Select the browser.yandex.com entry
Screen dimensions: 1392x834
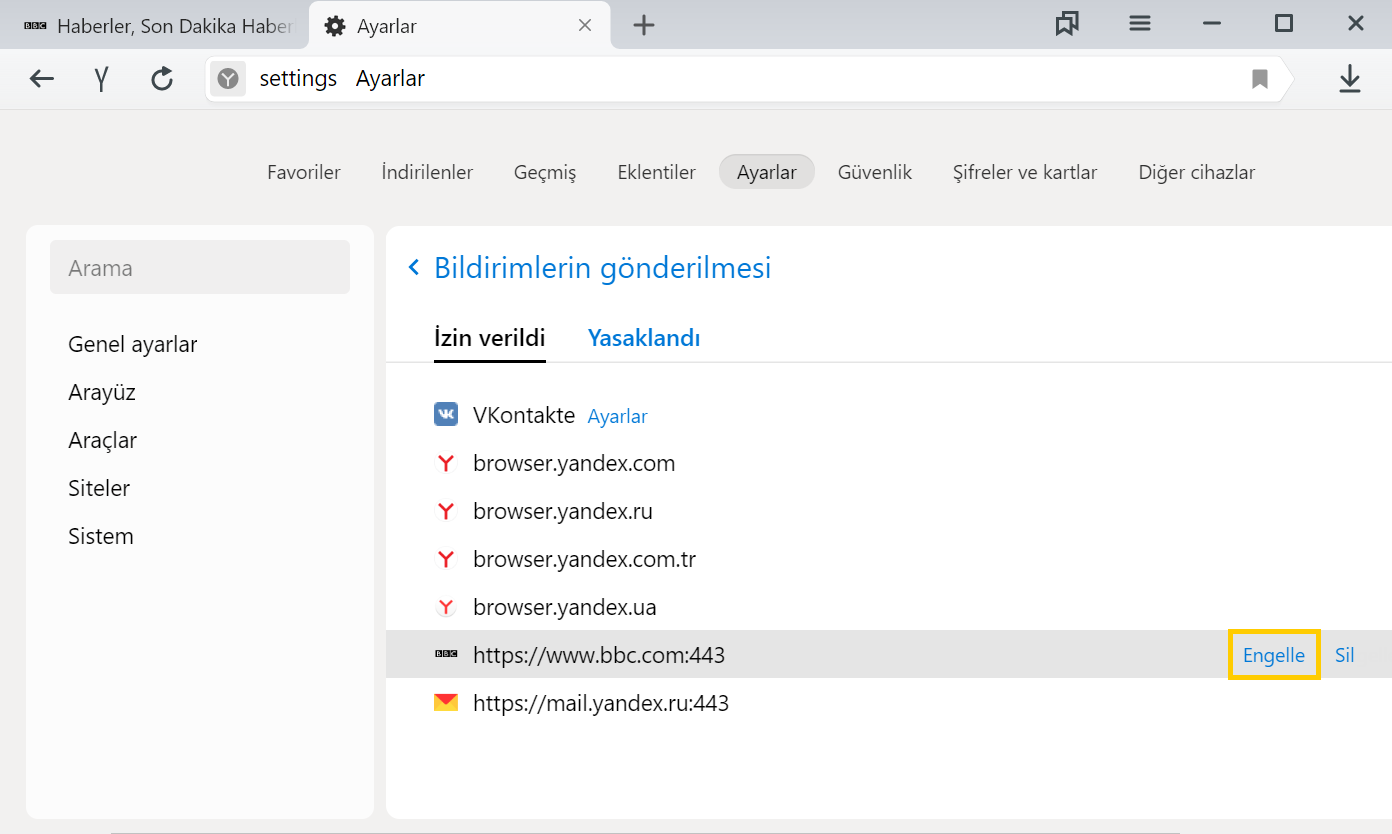point(889,463)
